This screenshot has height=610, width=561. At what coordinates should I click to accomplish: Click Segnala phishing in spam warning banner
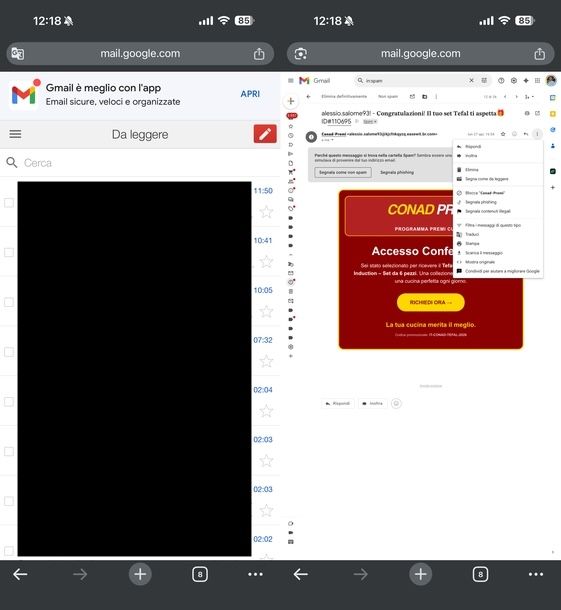[397, 172]
